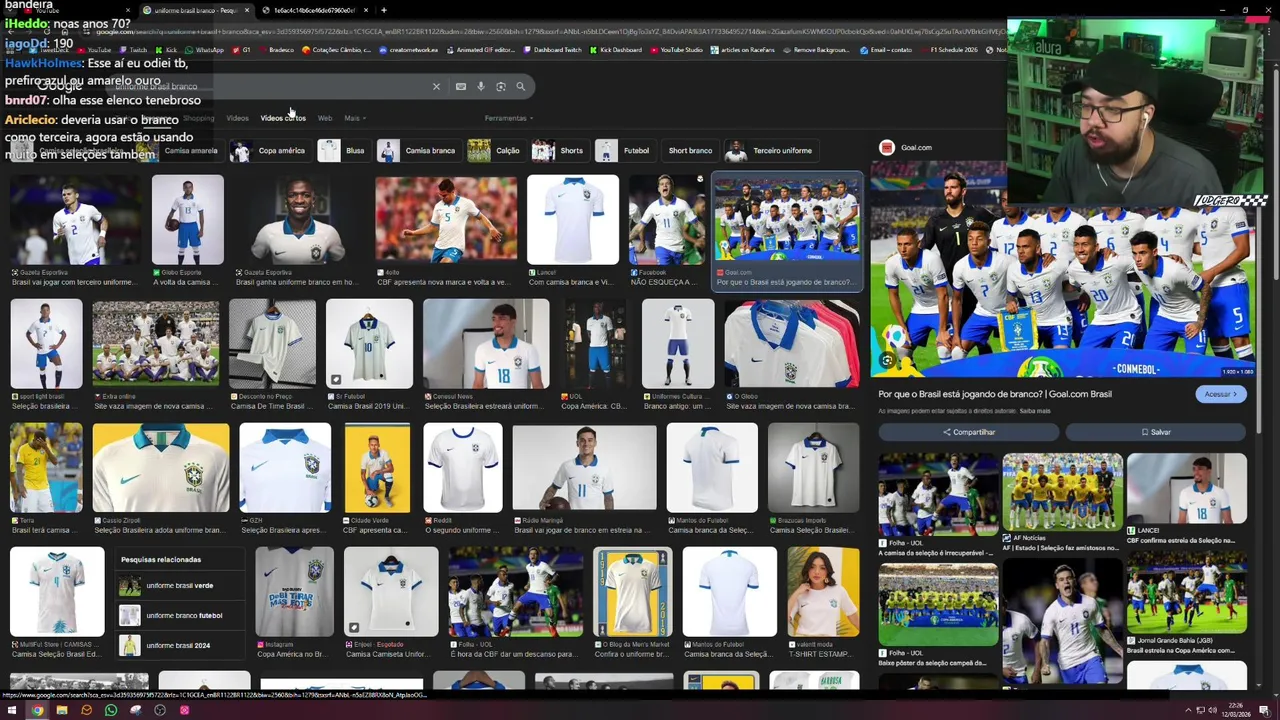Click the magnifier search button

tap(520, 87)
